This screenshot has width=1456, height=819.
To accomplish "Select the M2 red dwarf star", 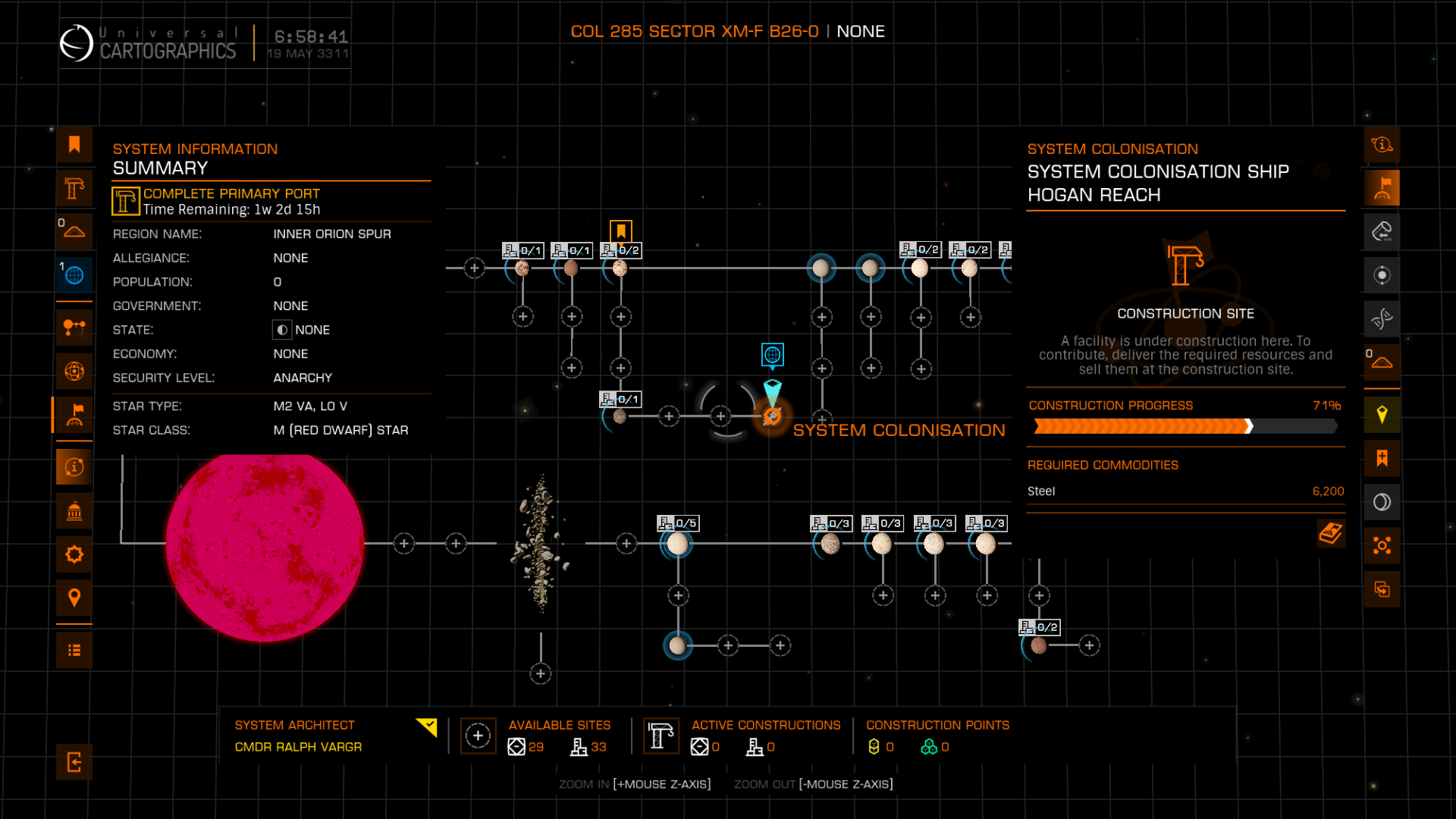I will (x=265, y=544).
